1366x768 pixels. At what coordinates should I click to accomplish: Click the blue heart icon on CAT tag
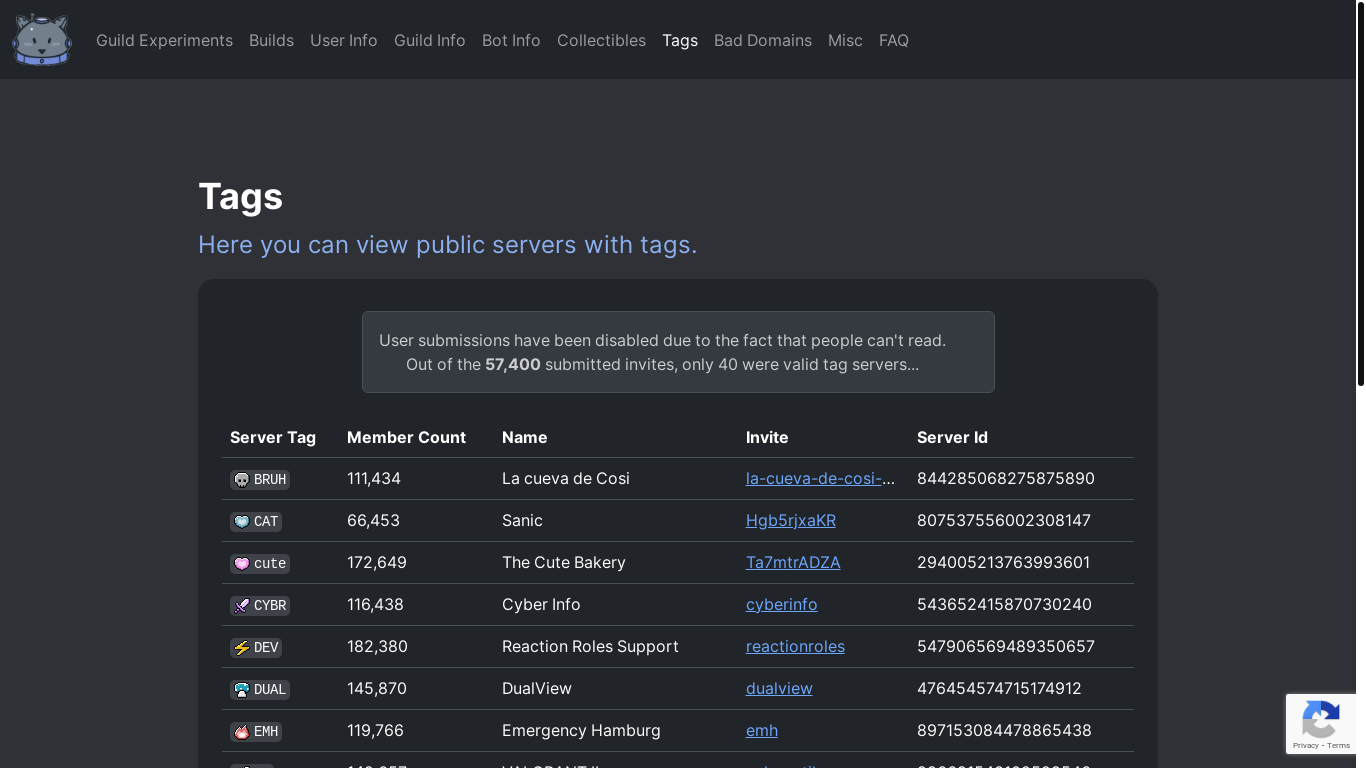coord(241,522)
